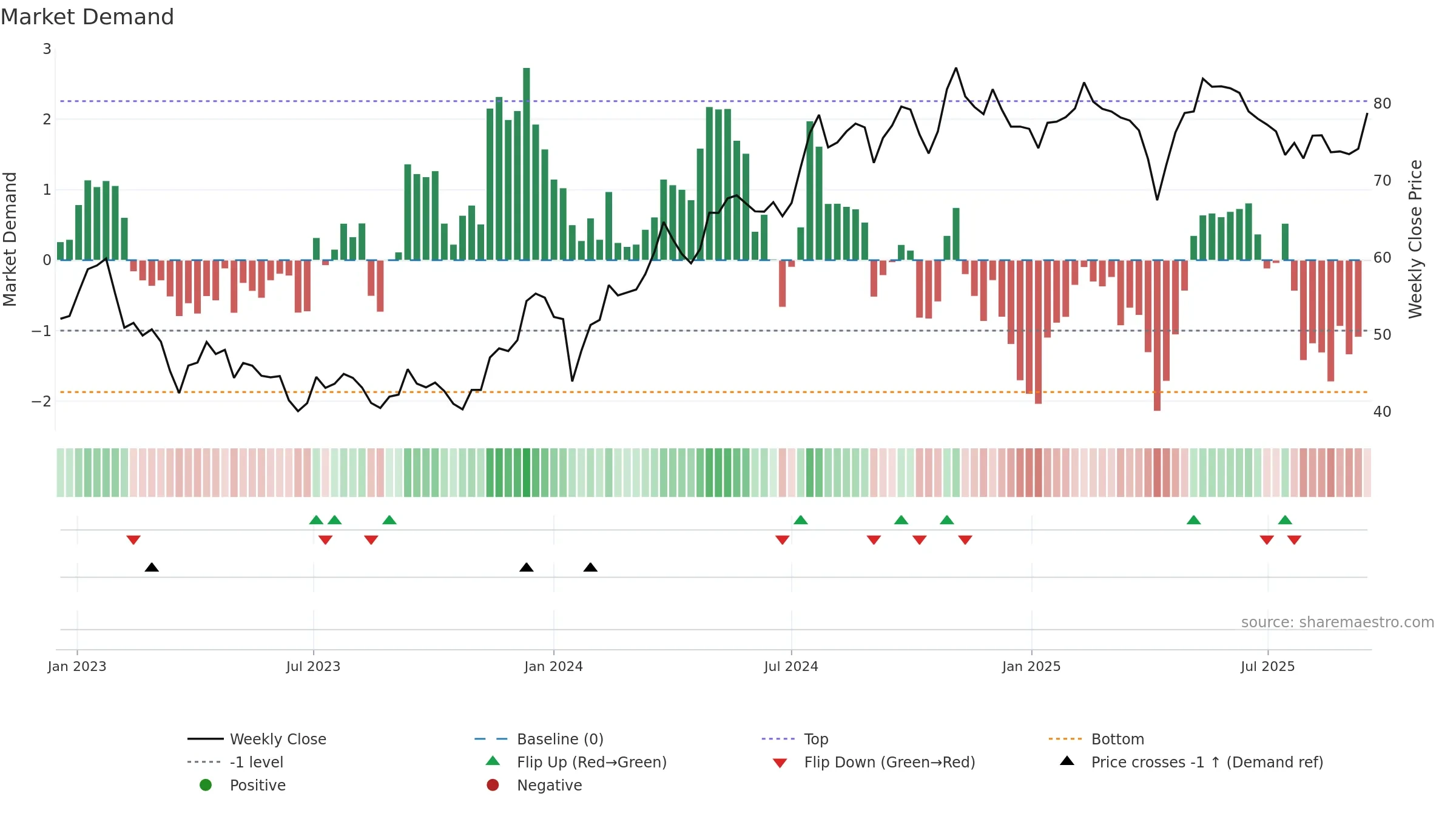The height and width of the screenshot is (819, 1456).
Task: Click the Market Demand chart title
Action: [x=87, y=17]
